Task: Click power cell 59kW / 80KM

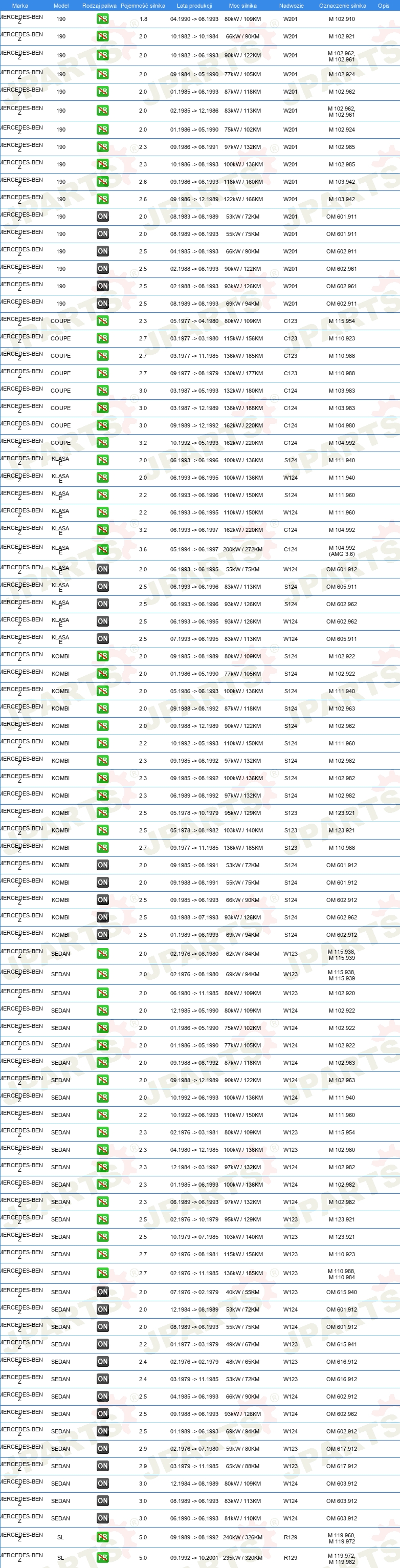Action: (242, 1449)
